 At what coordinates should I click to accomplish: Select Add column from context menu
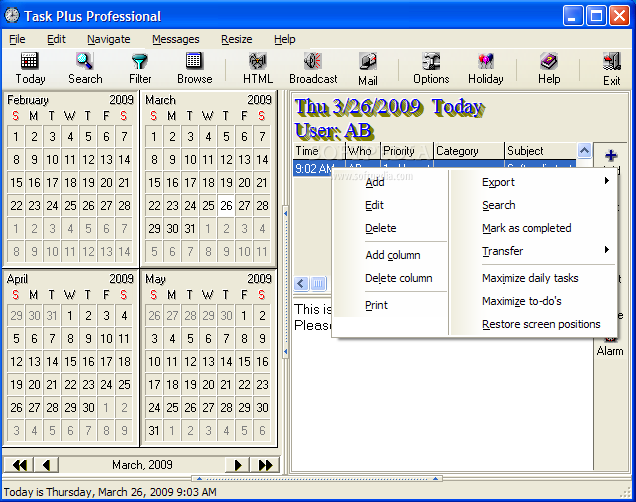pos(390,255)
